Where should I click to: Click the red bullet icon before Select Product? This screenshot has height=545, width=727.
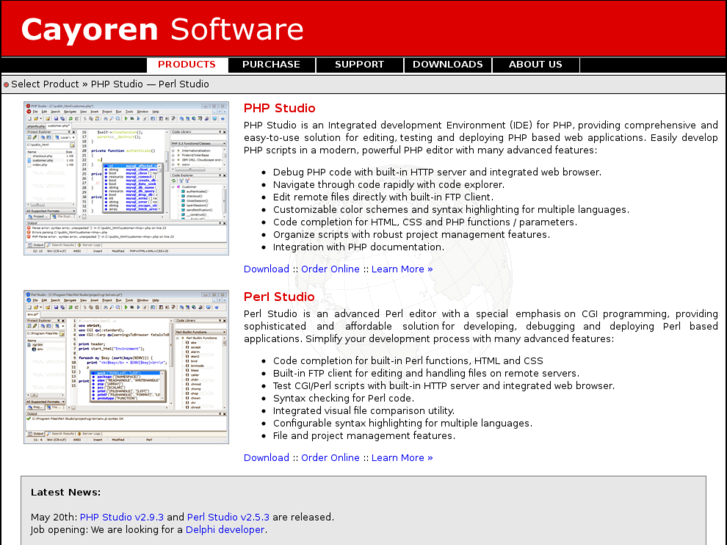coord(6,85)
